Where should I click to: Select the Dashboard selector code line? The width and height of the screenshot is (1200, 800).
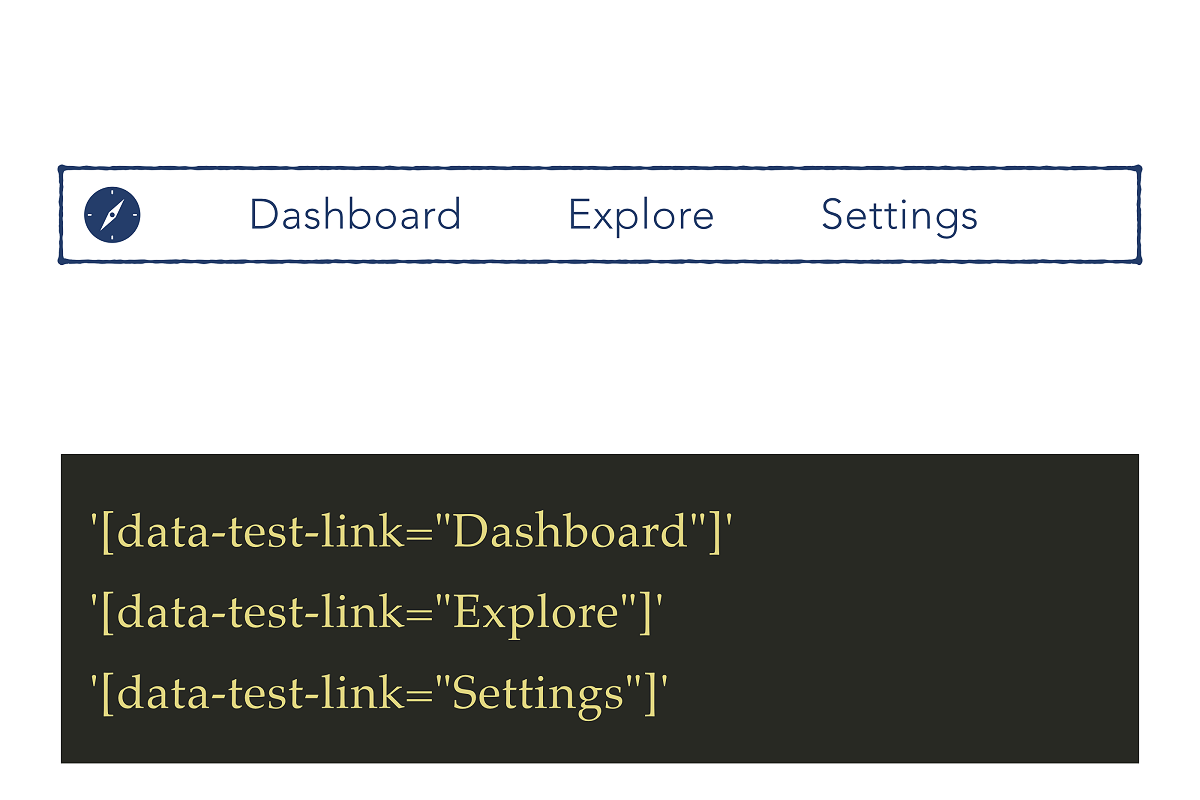tap(411, 531)
